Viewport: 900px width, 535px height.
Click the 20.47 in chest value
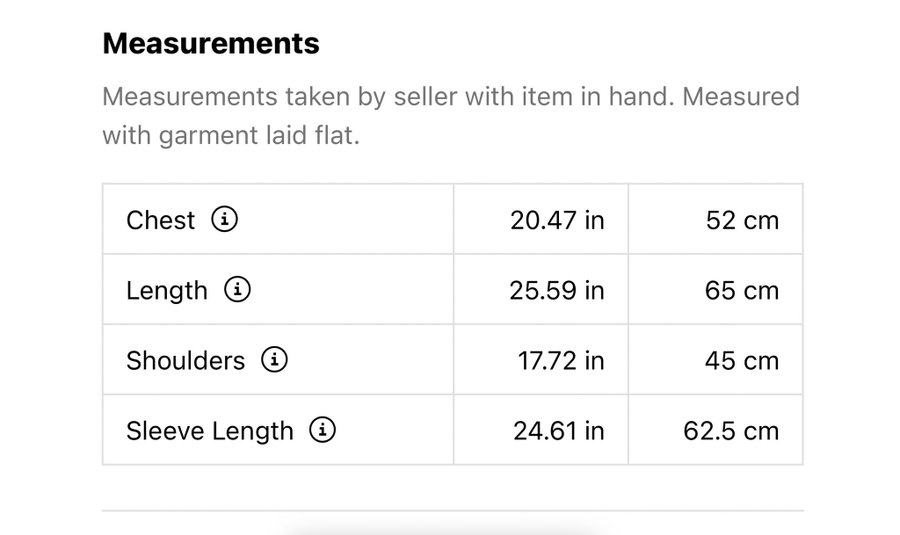(x=557, y=220)
